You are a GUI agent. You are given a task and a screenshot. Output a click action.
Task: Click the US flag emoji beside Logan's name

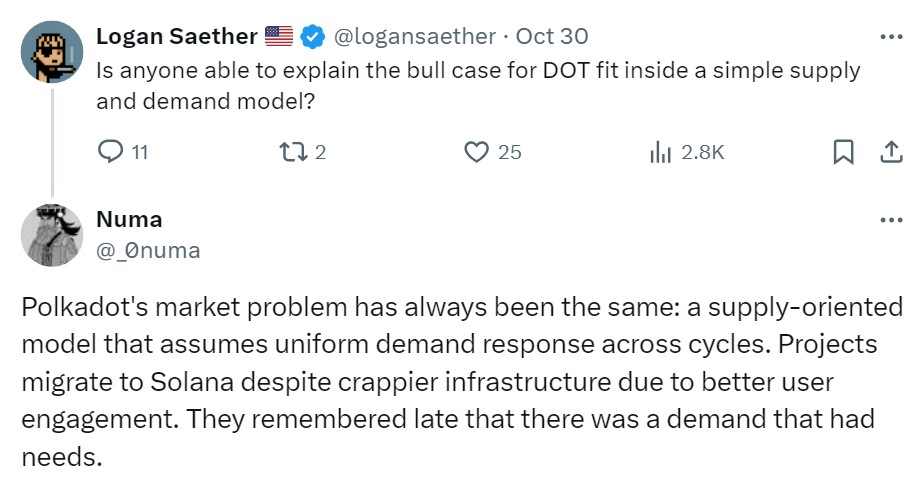coord(279,37)
